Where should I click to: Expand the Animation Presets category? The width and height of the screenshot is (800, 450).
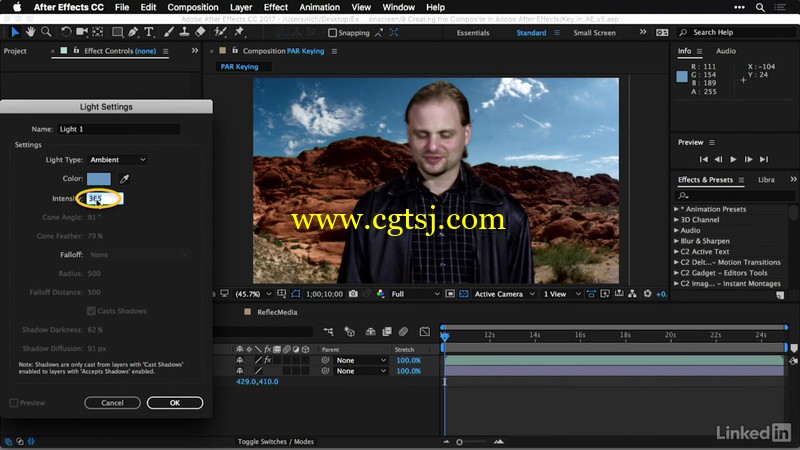(676, 209)
